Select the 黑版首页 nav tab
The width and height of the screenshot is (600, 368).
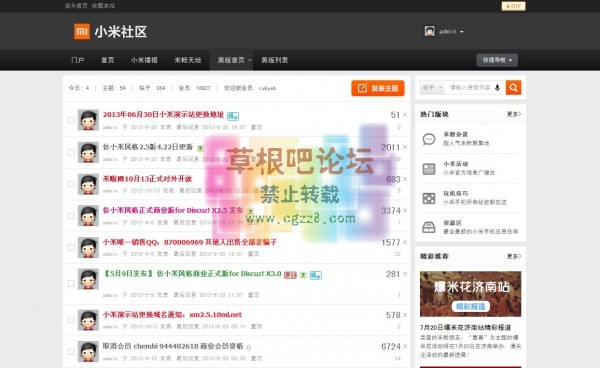coord(231,60)
